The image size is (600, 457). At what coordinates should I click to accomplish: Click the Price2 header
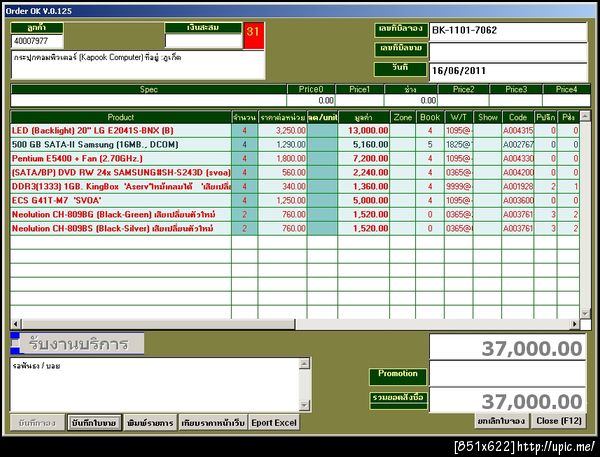point(463,89)
